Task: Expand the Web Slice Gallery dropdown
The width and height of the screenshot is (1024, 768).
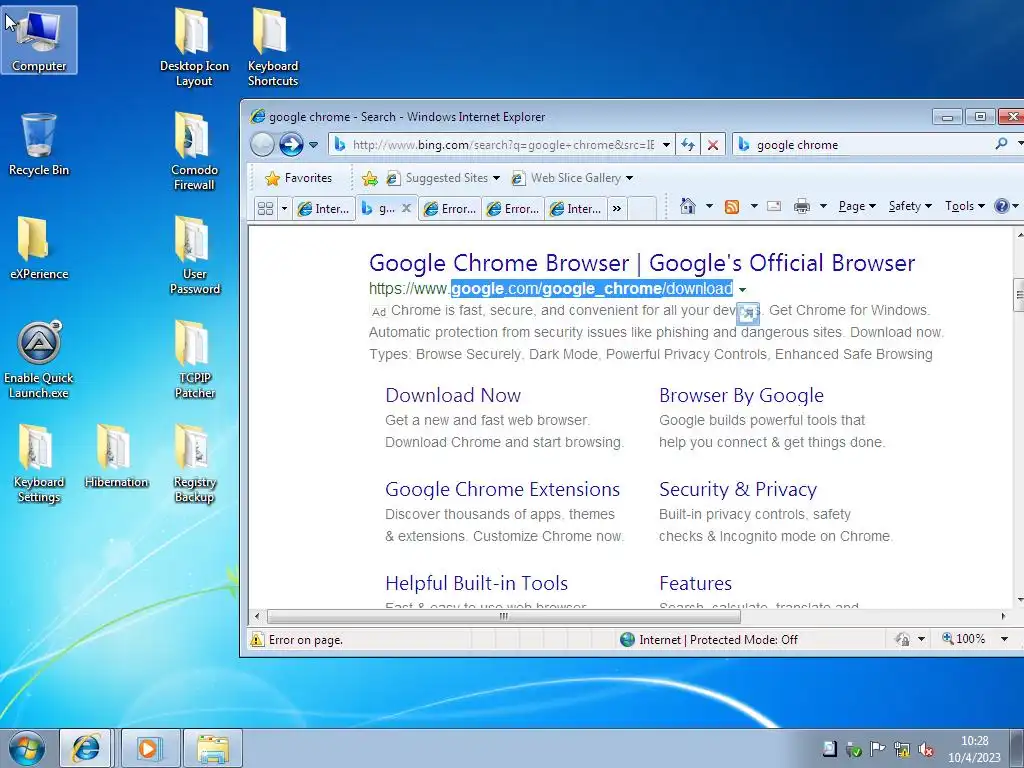Action: (630, 178)
